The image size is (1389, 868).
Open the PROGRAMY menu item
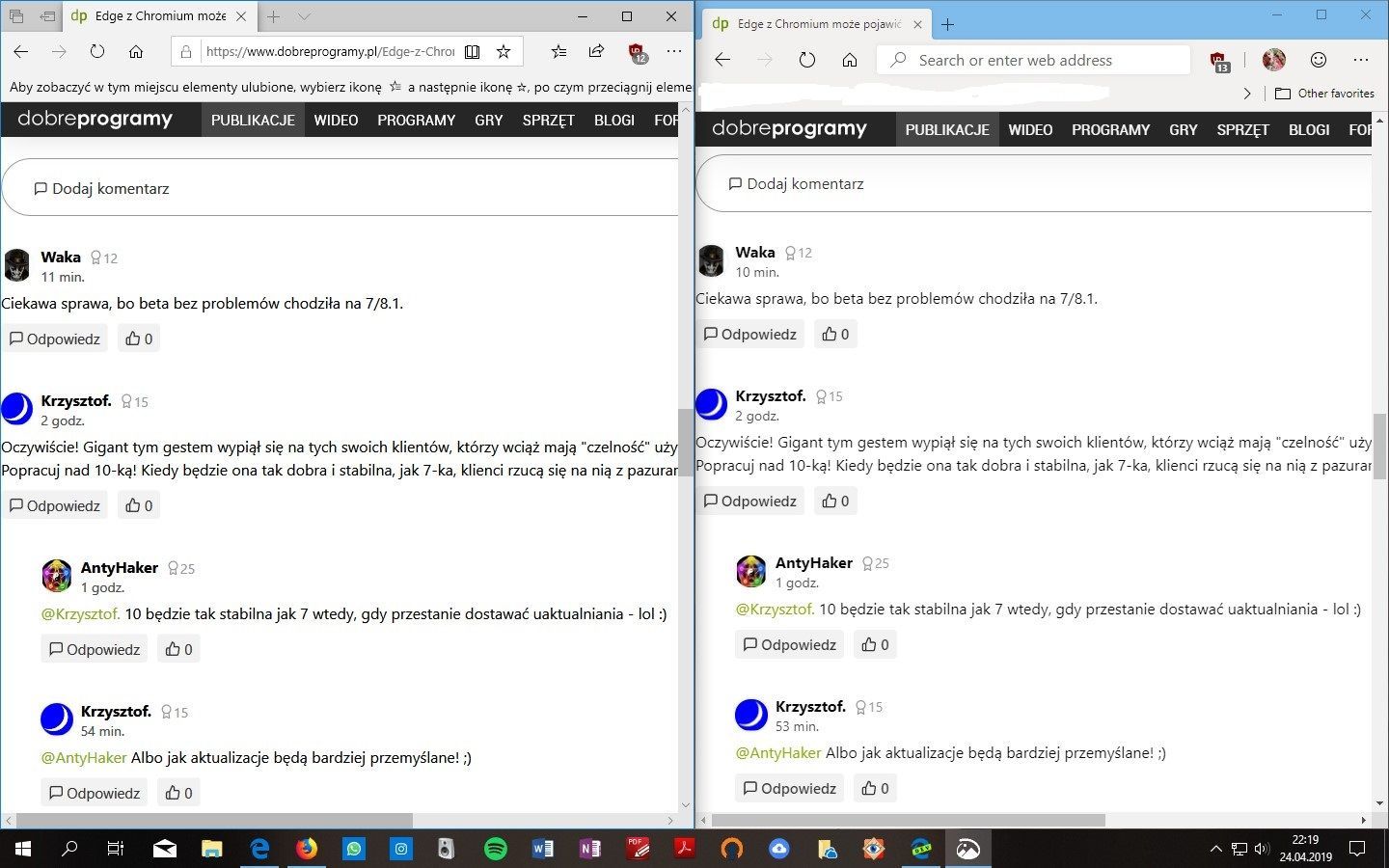coord(416,120)
